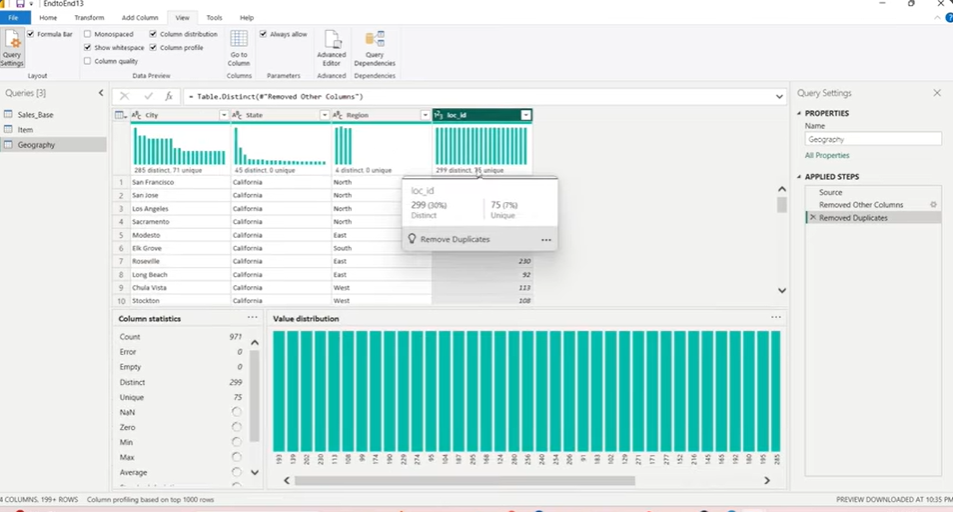Viewport: 953px width, 512px height.
Task: Close the Query Settings pane
Action: (937, 93)
